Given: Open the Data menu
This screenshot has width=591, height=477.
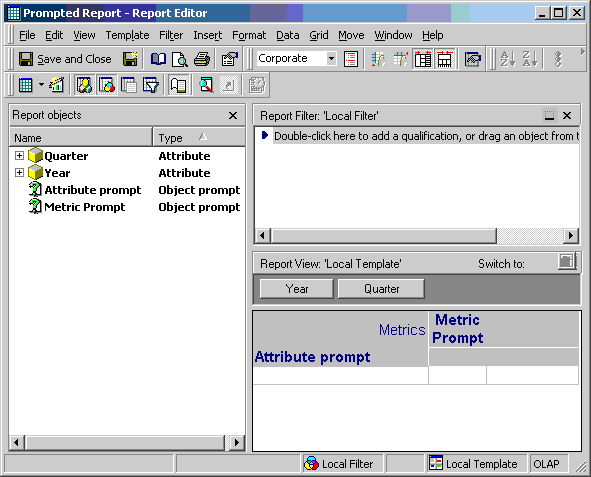Looking at the screenshot, I should click(x=288, y=35).
